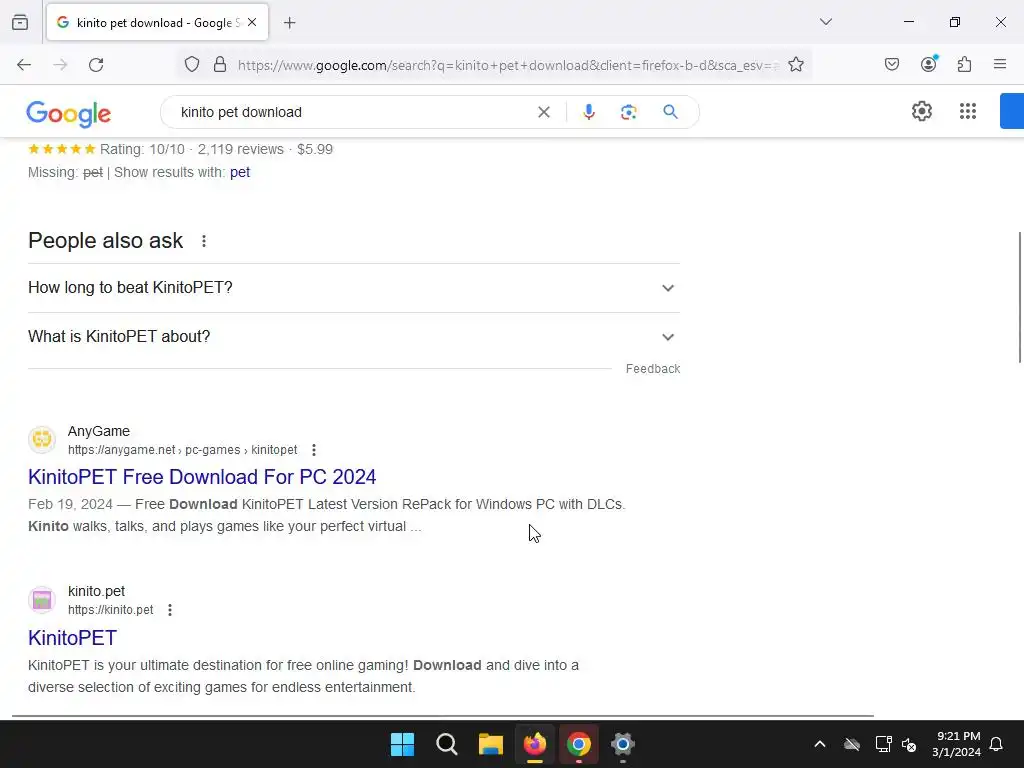Expand 'What is KinitoPET about?' question
Screen dimensions: 1024x768
[353, 337]
